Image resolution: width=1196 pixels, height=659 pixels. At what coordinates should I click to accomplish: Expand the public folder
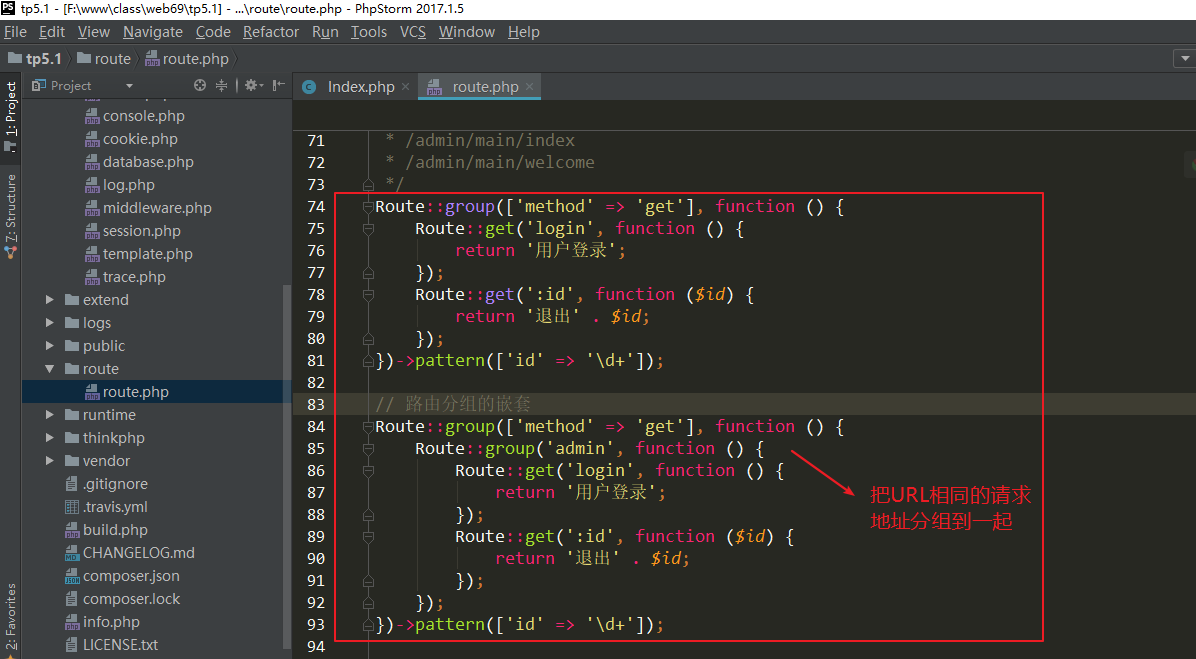(50, 346)
